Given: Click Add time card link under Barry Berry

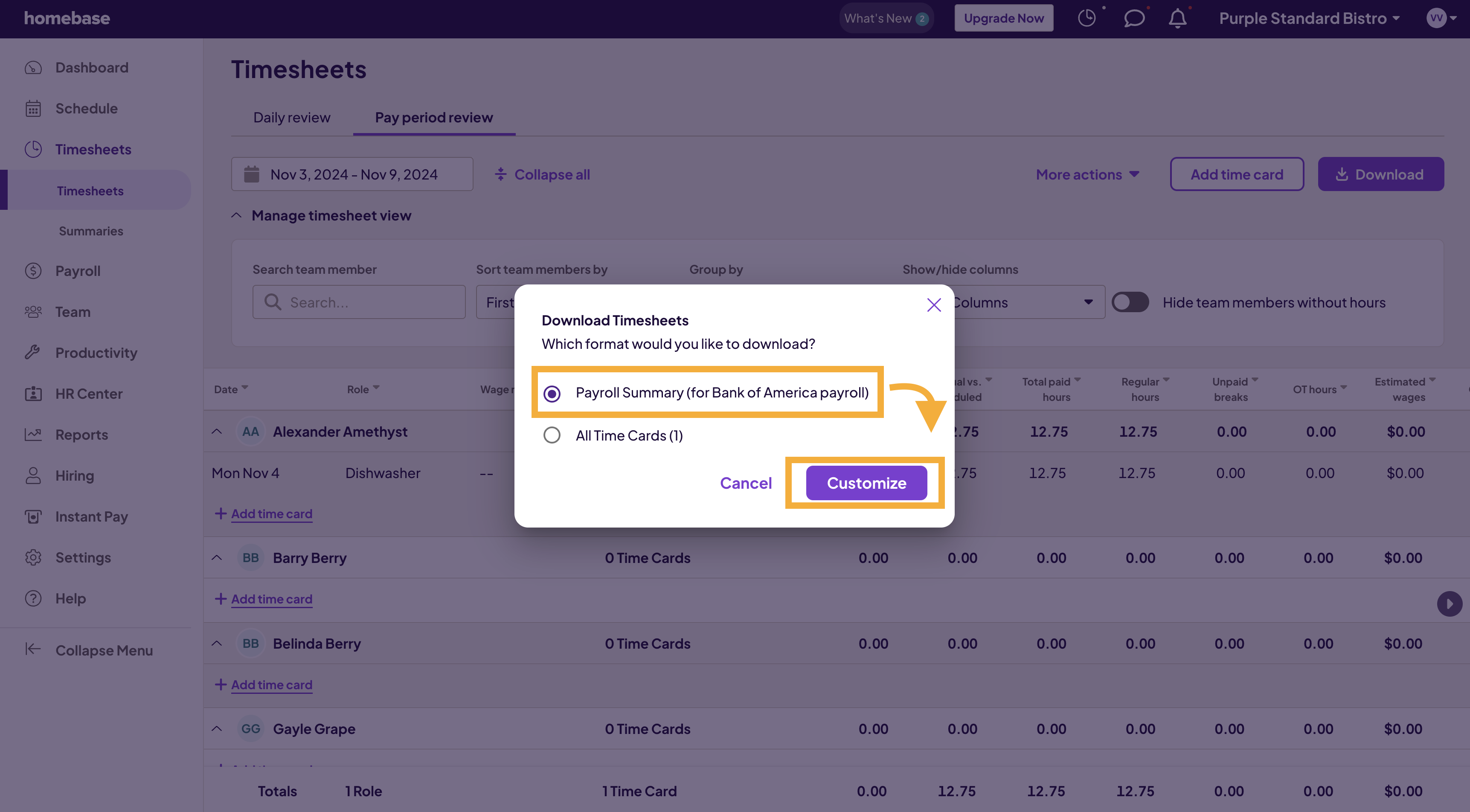Looking at the screenshot, I should [272, 599].
